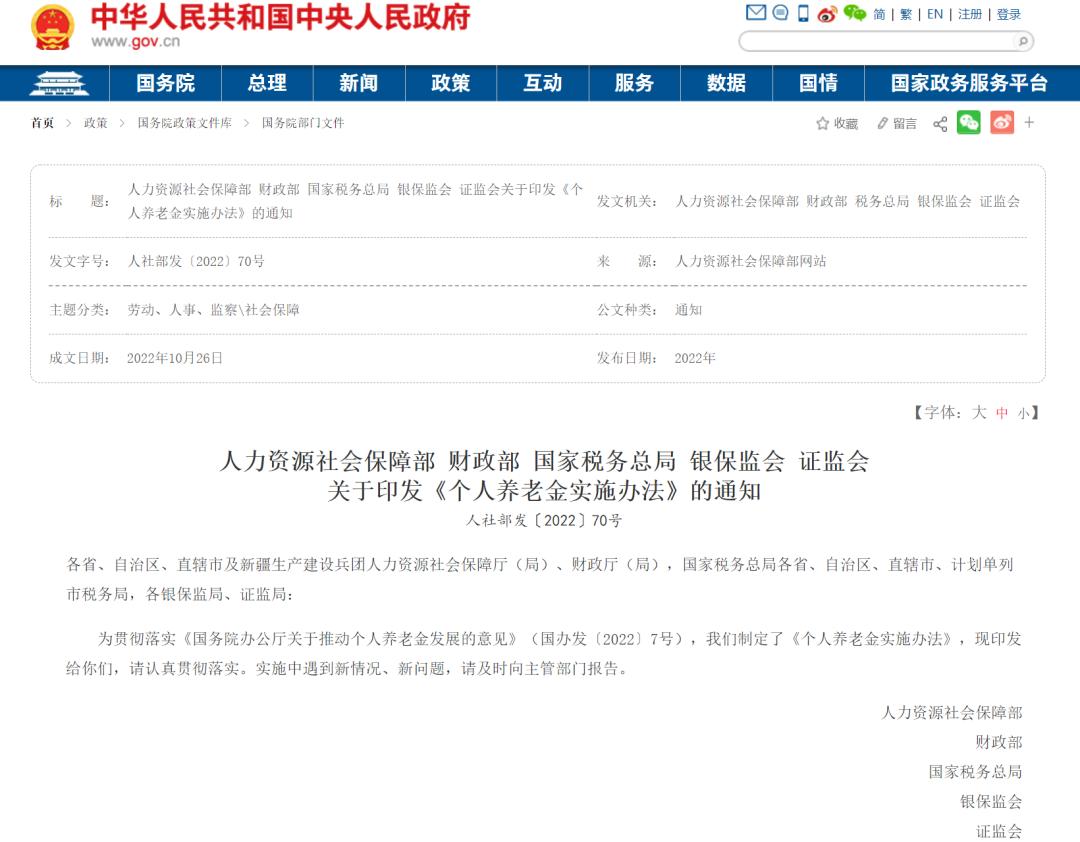This screenshot has width=1080, height=842.
Task: Click the Xinhuamen building home icon
Action: click(59, 83)
